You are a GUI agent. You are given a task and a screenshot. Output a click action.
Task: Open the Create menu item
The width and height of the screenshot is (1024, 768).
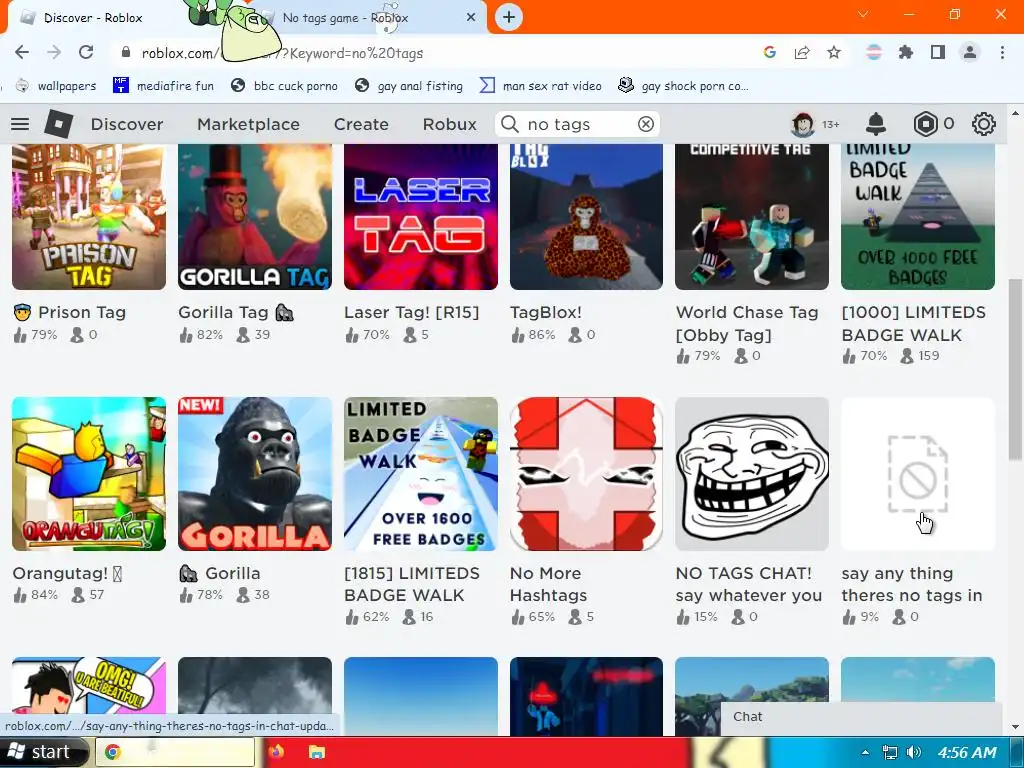click(361, 124)
